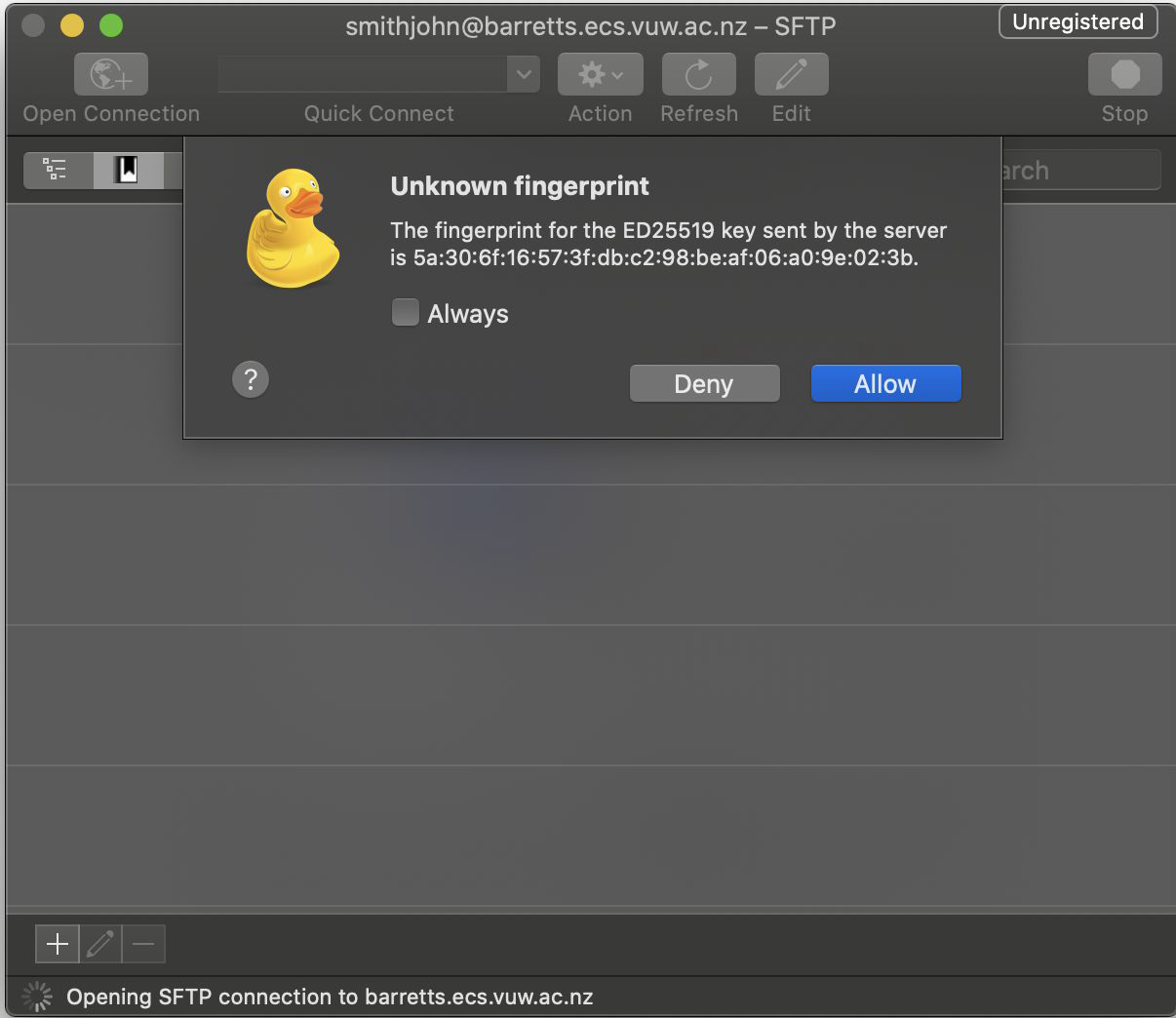
Task: Open help with the question mark button
Action: tap(251, 379)
